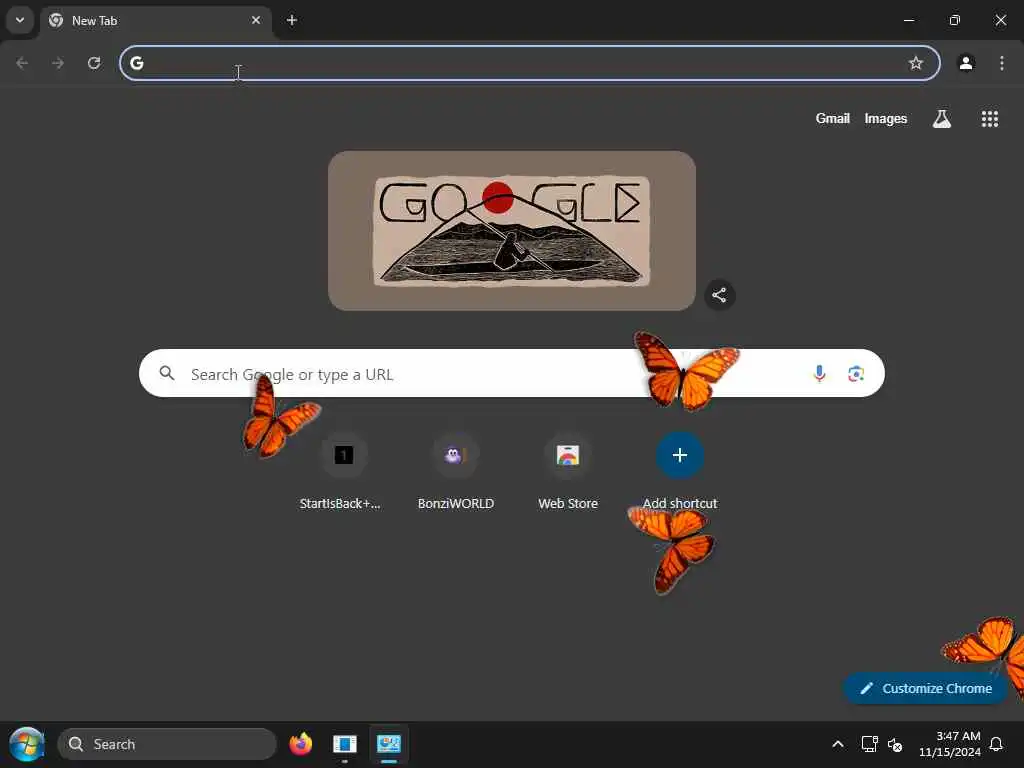Open Search Labs flask icon

coord(941,118)
